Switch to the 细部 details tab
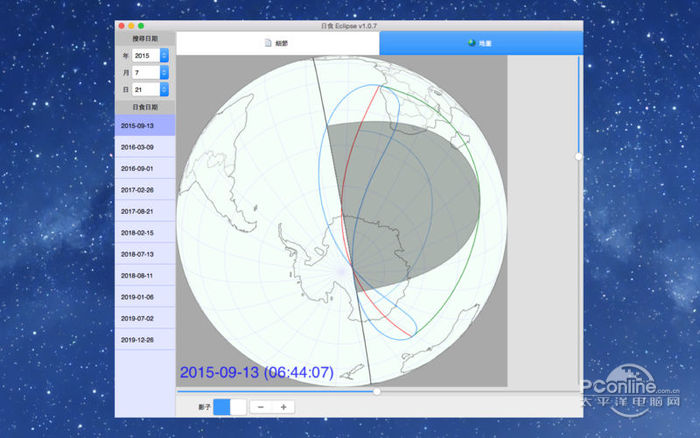Image resolution: width=700 pixels, height=438 pixels. pyautogui.click(x=279, y=43)
